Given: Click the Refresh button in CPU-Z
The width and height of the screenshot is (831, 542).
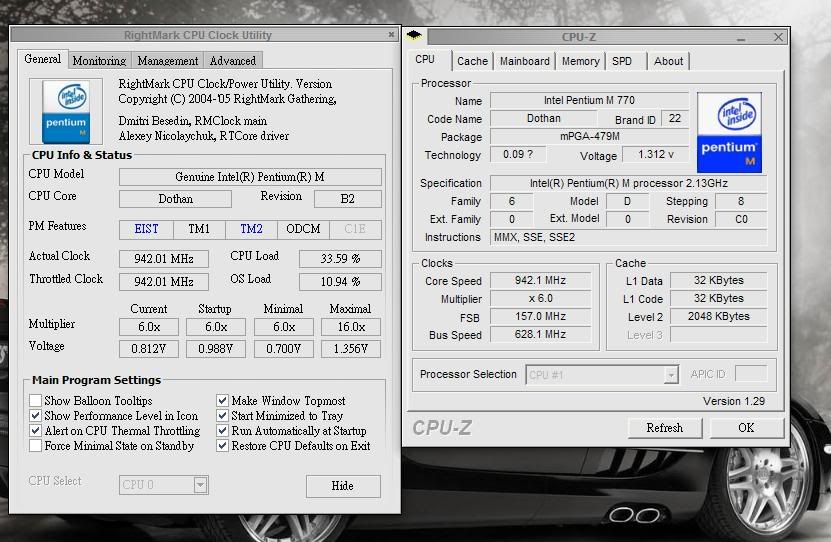Looking at the screenshot, I should point(665,428).
